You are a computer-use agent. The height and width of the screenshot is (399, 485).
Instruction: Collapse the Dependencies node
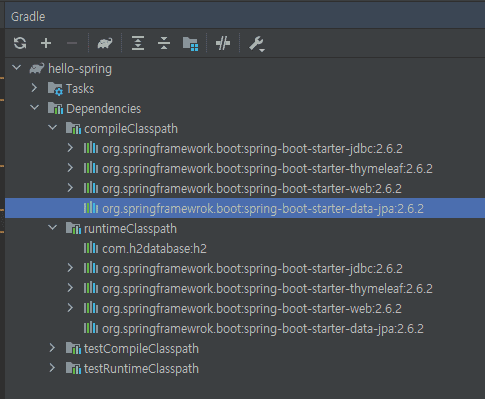pyautogui.click(x=34, y=108)
